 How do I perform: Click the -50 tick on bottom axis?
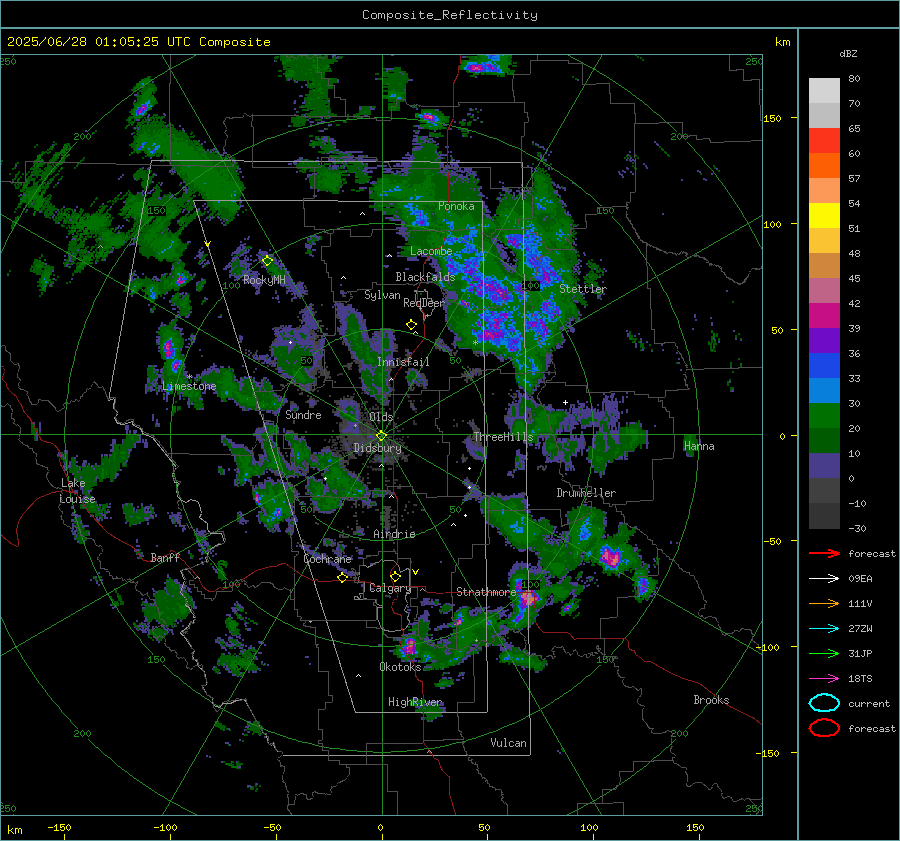pyautogui.click(x=273, y=827)
